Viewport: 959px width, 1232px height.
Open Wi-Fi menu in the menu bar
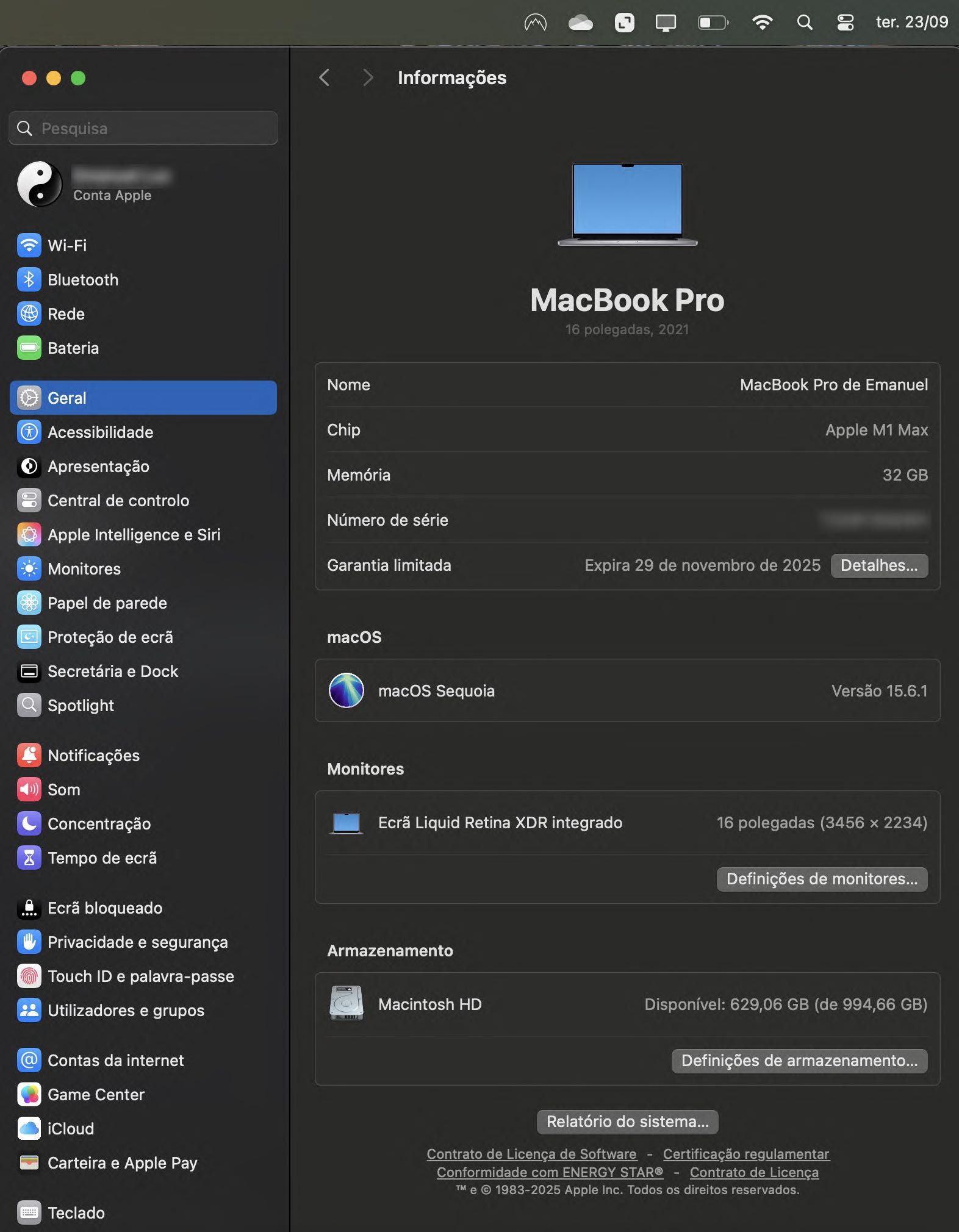(x=763, y=23)
